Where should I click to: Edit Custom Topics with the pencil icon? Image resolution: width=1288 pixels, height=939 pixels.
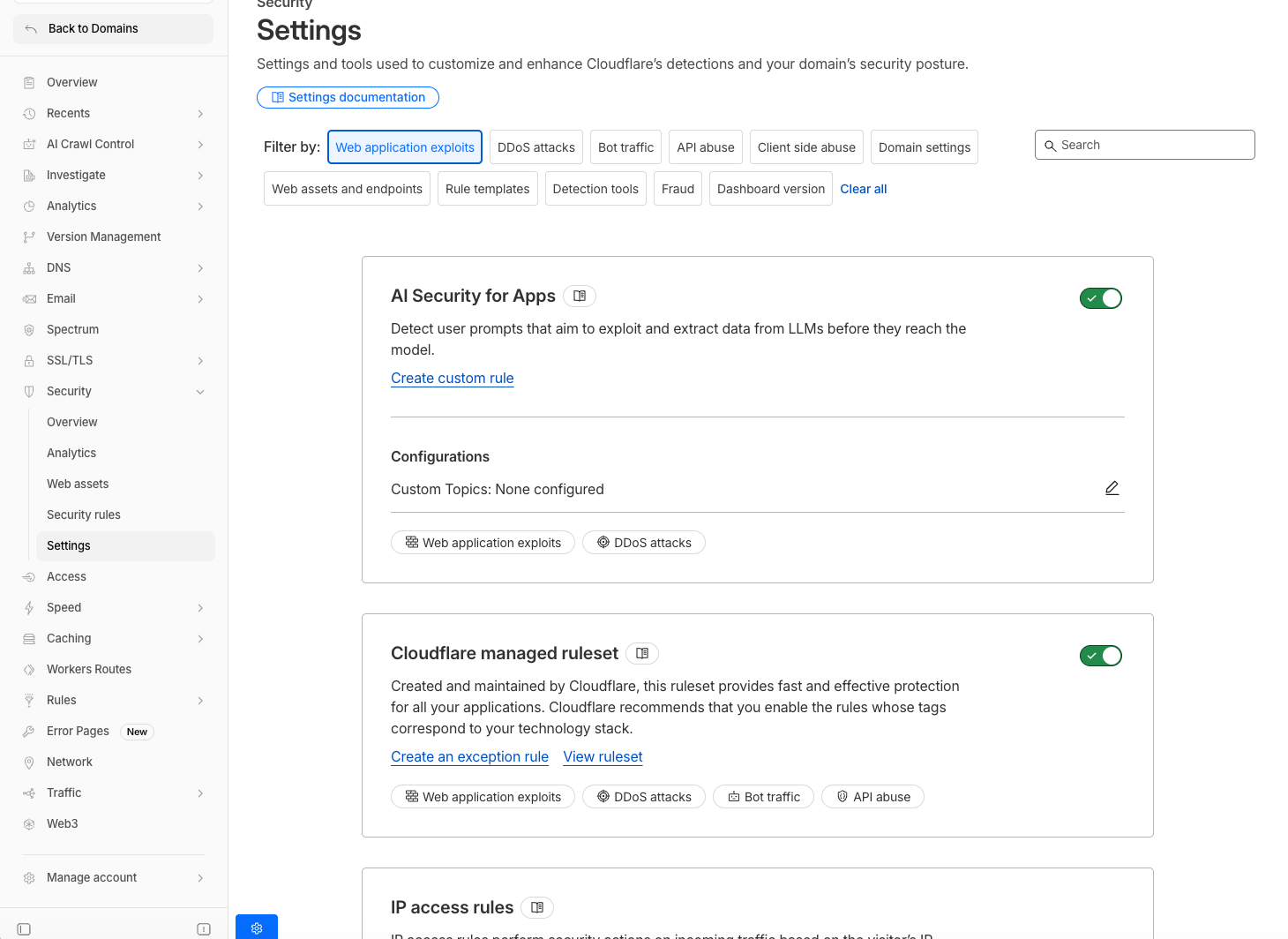pos(1112,488)
